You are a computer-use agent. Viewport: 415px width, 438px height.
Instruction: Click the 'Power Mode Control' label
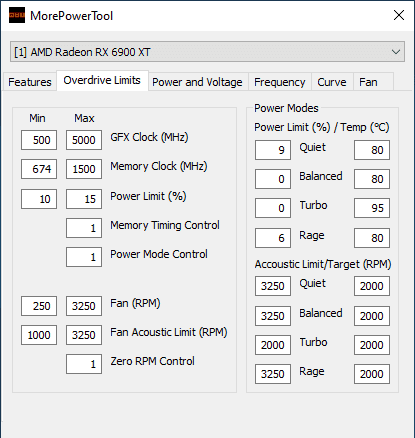[159, 254]
